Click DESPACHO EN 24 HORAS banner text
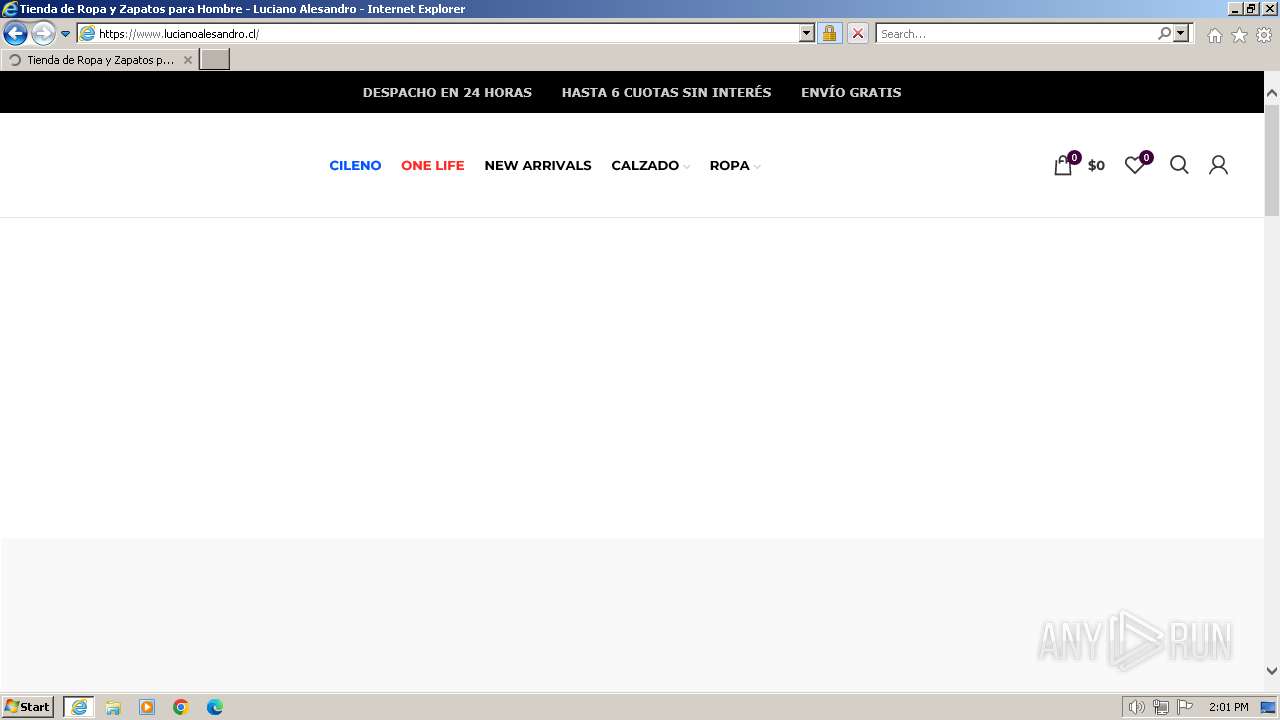Viewport: 1280px width, 720px height. click(447, 92)
